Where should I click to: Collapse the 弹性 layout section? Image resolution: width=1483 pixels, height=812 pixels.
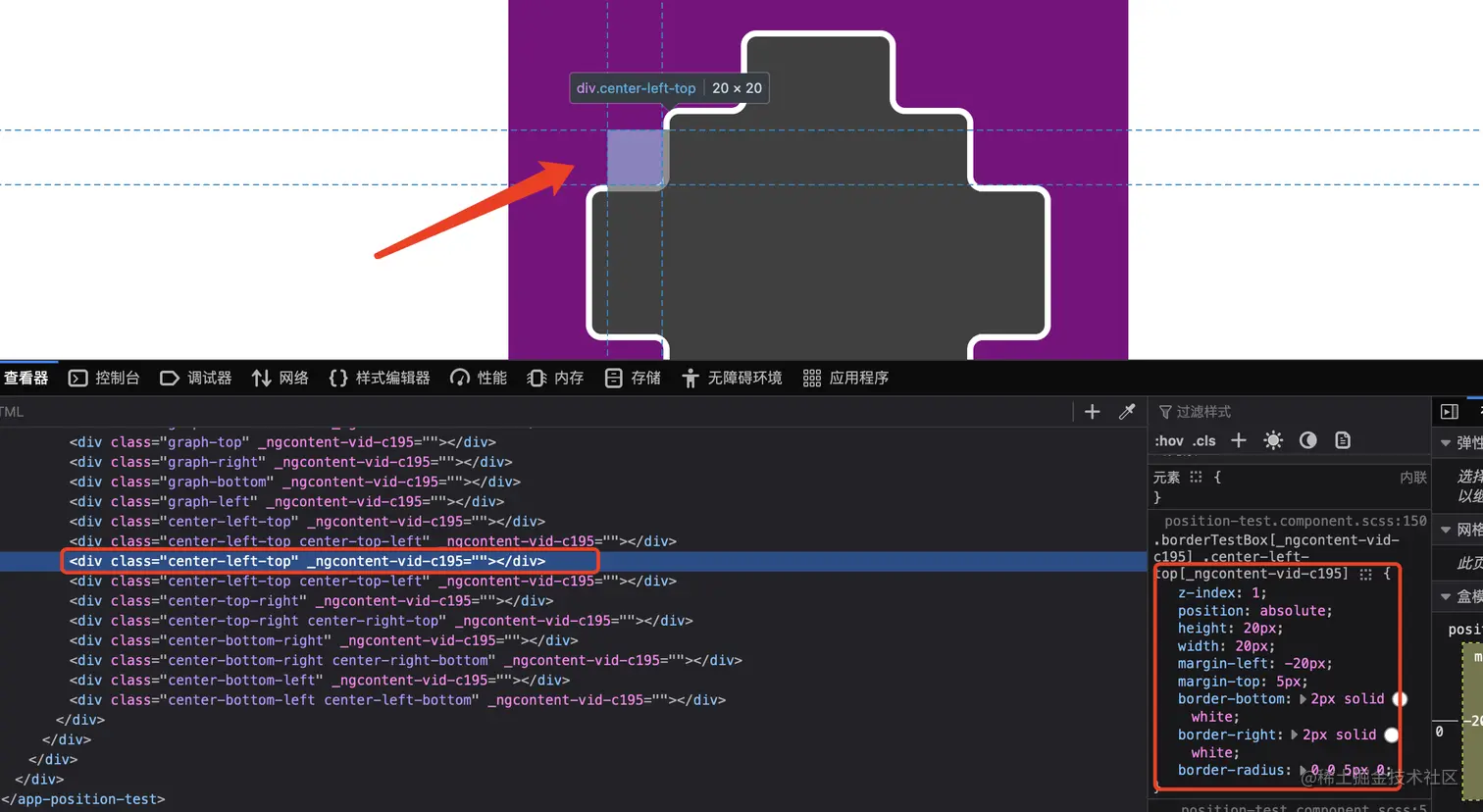1446,443
